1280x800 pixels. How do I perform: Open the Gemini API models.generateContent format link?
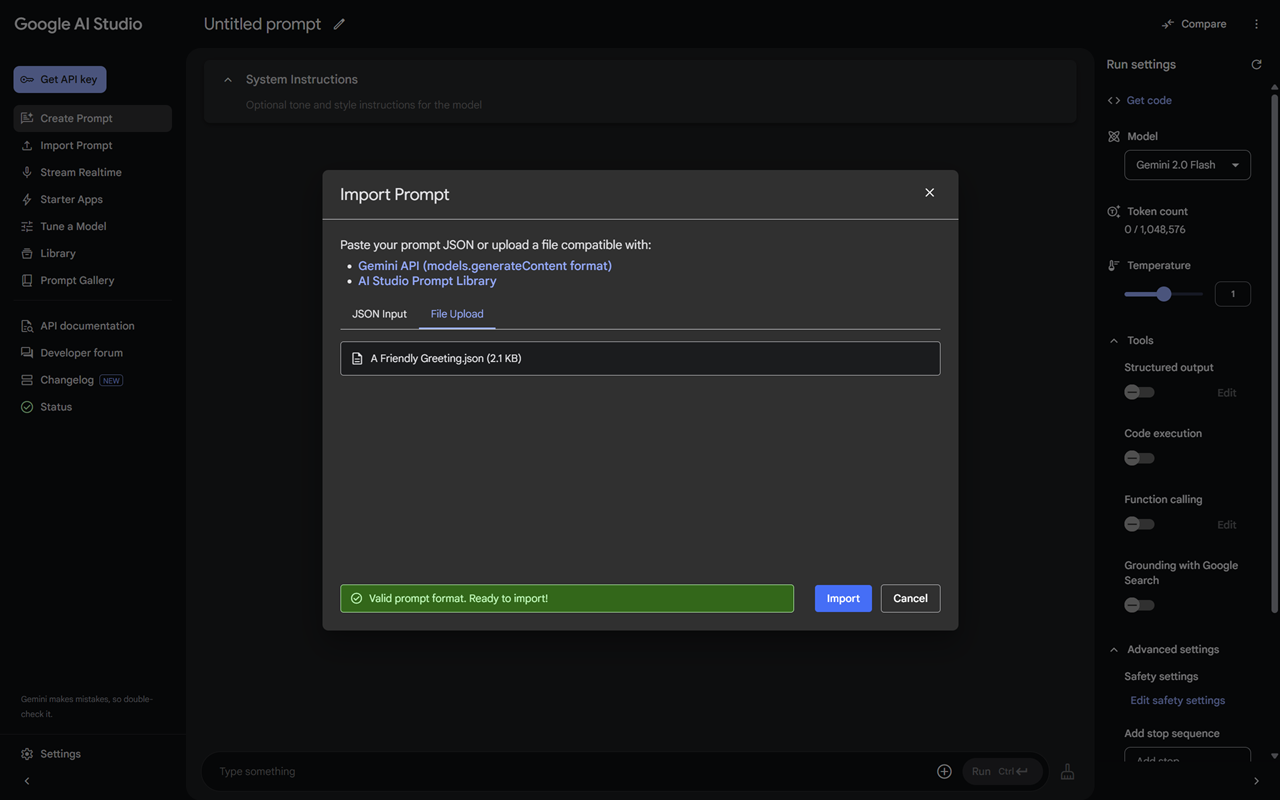pyautogui.click(x=485, y=266)
